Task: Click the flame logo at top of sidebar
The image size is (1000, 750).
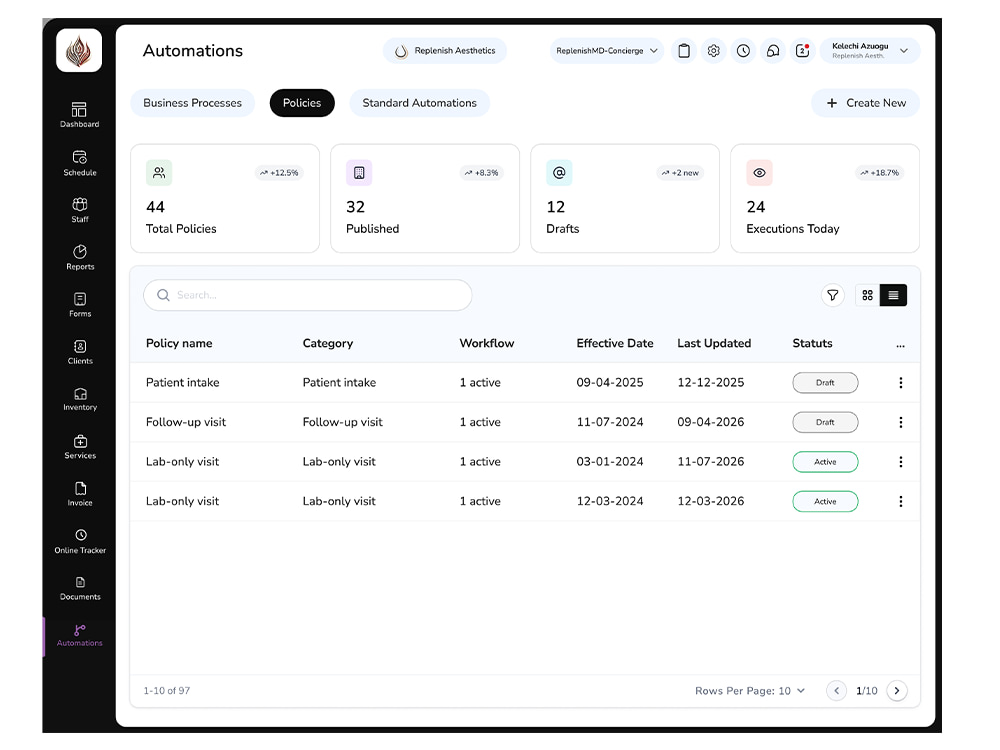Action: point(79,50)
